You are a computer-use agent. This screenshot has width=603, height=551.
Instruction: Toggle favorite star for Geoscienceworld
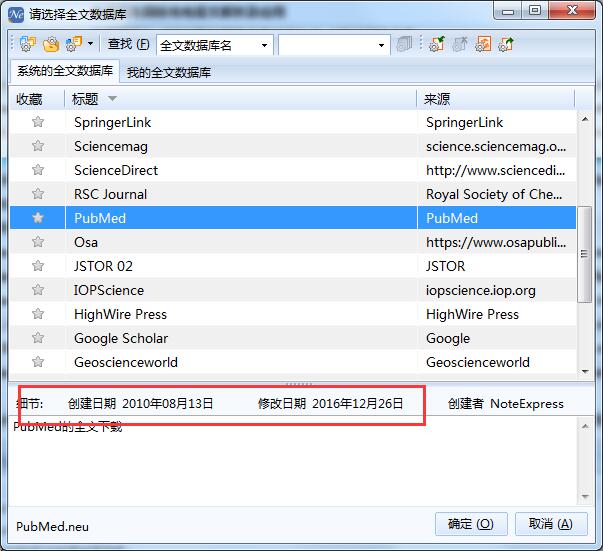(38, 362)
